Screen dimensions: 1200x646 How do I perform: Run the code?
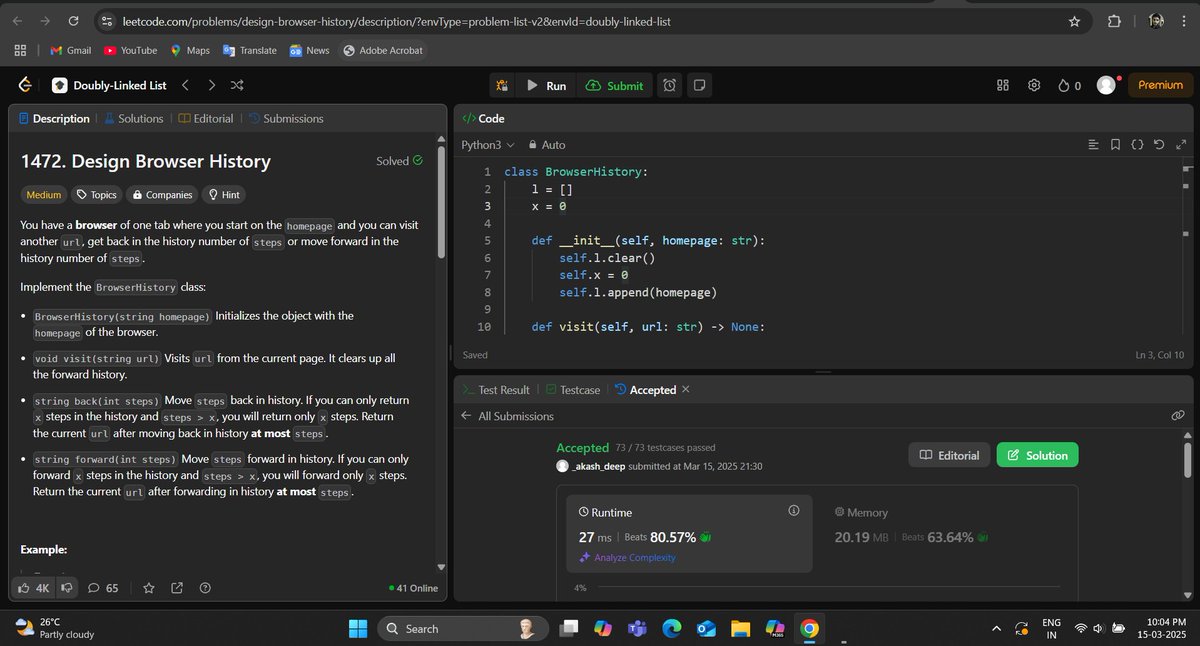pos(546,86)
